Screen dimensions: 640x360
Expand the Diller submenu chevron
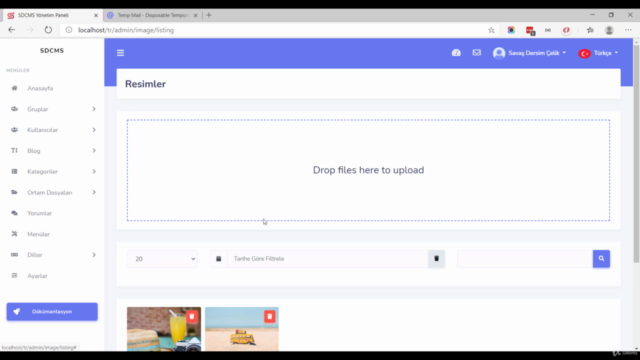click(x=94, y=255)
